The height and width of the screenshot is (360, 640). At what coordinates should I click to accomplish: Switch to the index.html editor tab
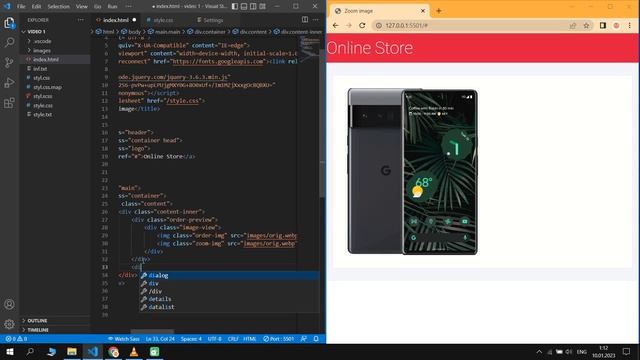coord(116,20)
